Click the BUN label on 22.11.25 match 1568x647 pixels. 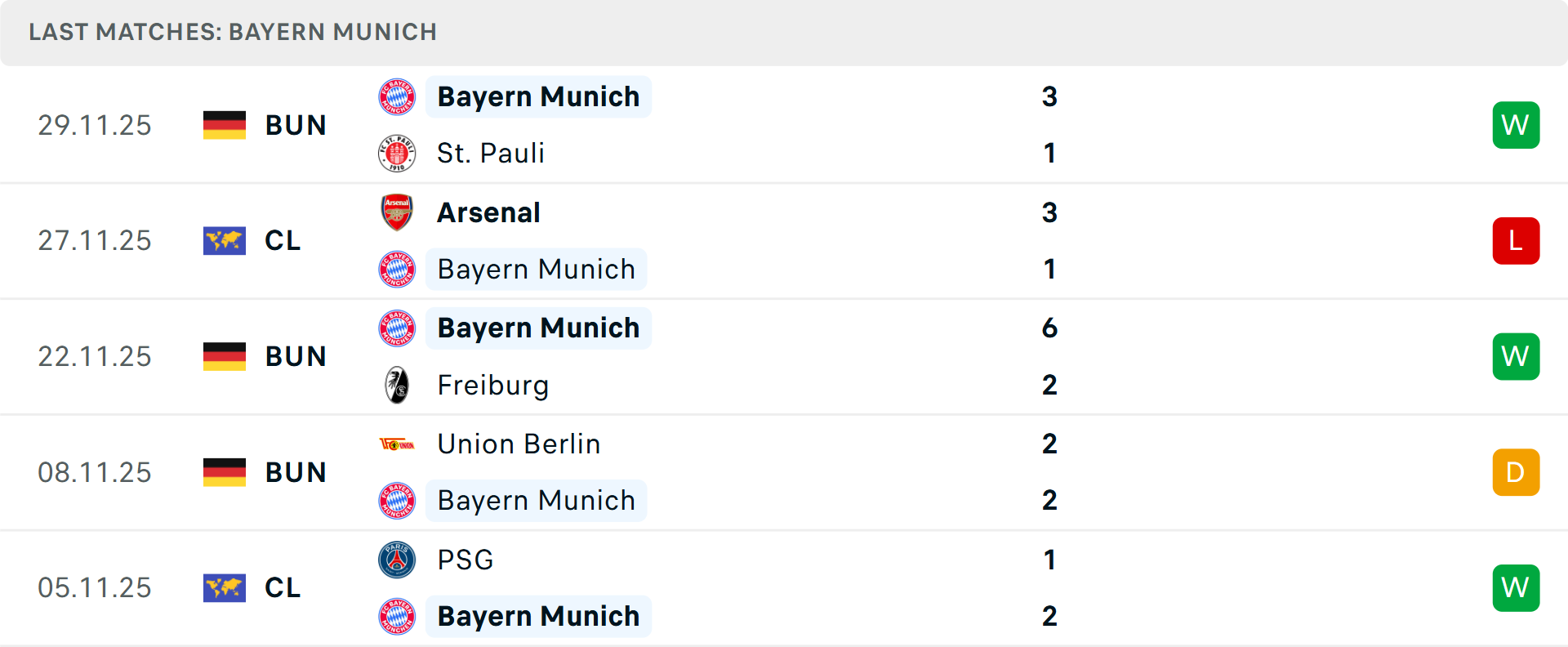pos(296,357)
